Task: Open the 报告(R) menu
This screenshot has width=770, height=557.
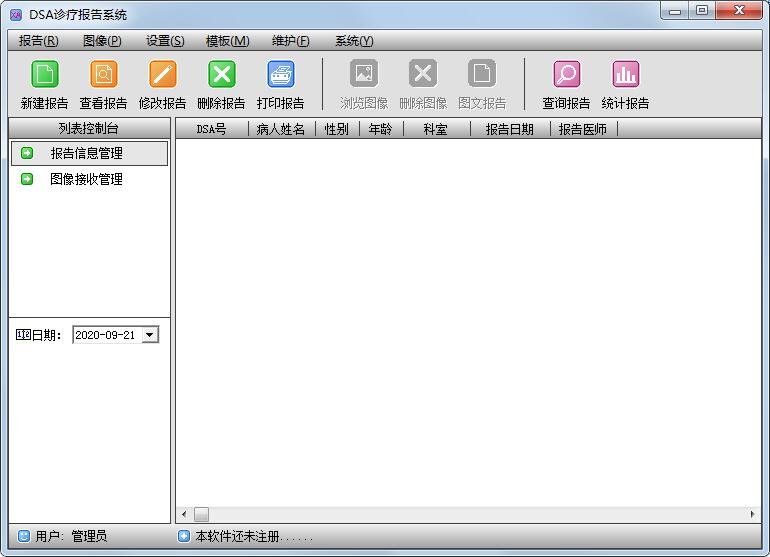Action: tap(38, 41)
